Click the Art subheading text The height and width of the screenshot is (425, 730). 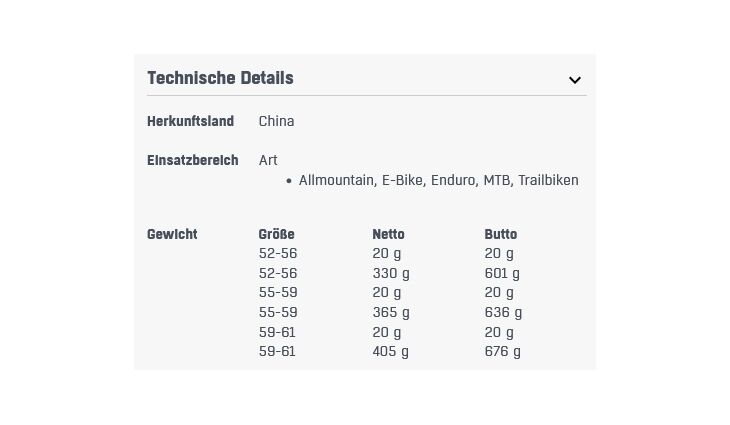(268, 160)
